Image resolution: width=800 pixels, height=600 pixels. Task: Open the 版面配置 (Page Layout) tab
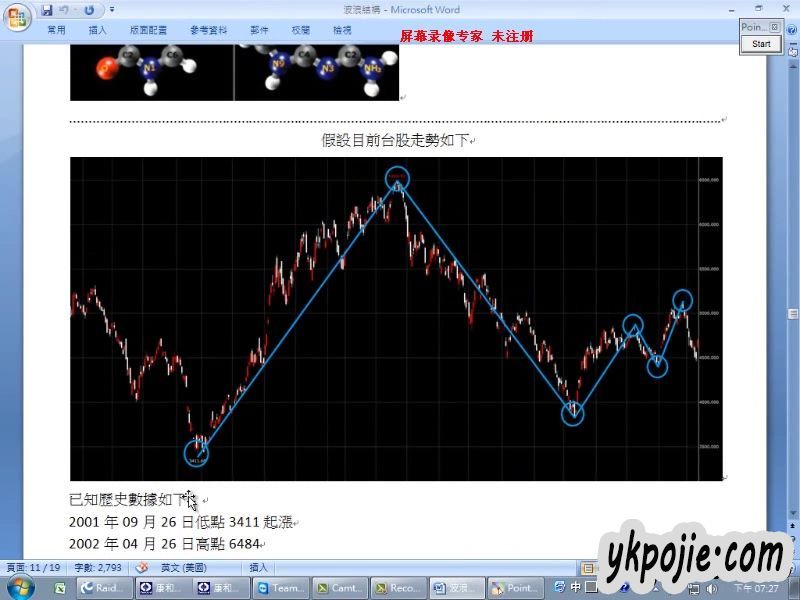(148, 31)
